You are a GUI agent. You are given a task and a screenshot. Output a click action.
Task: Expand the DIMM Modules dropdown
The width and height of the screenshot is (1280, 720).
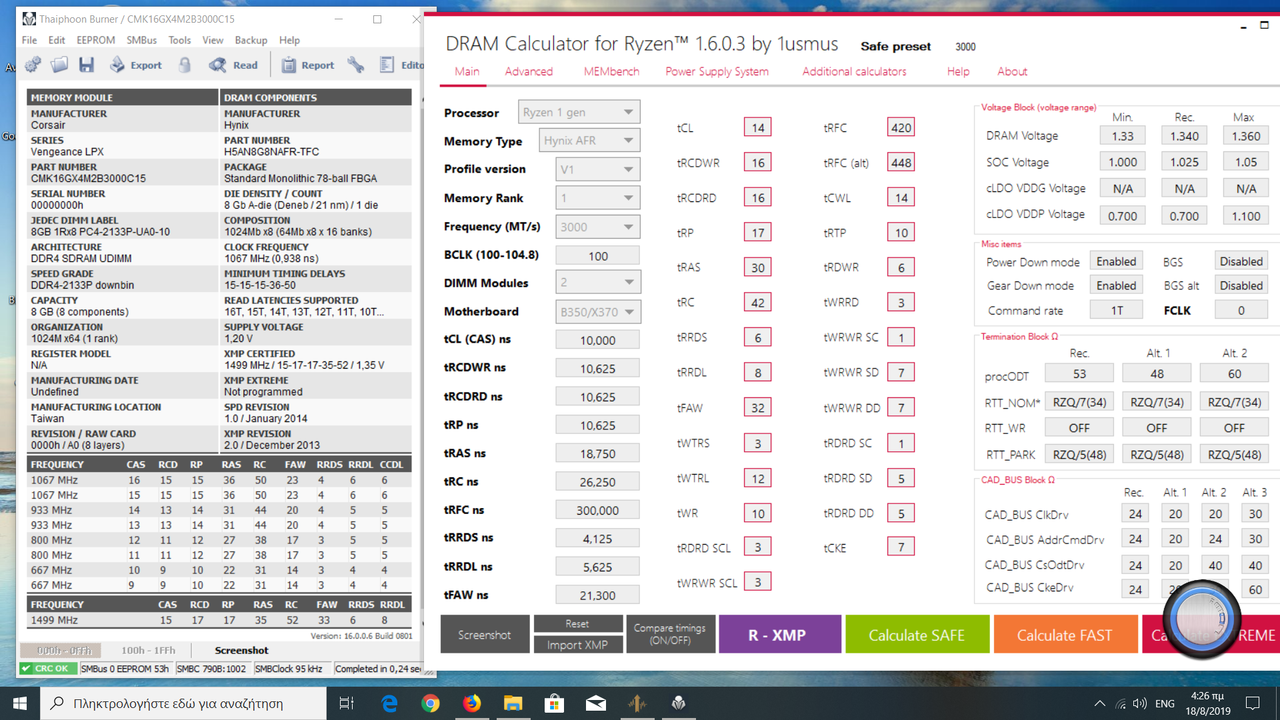click(598, 283)
